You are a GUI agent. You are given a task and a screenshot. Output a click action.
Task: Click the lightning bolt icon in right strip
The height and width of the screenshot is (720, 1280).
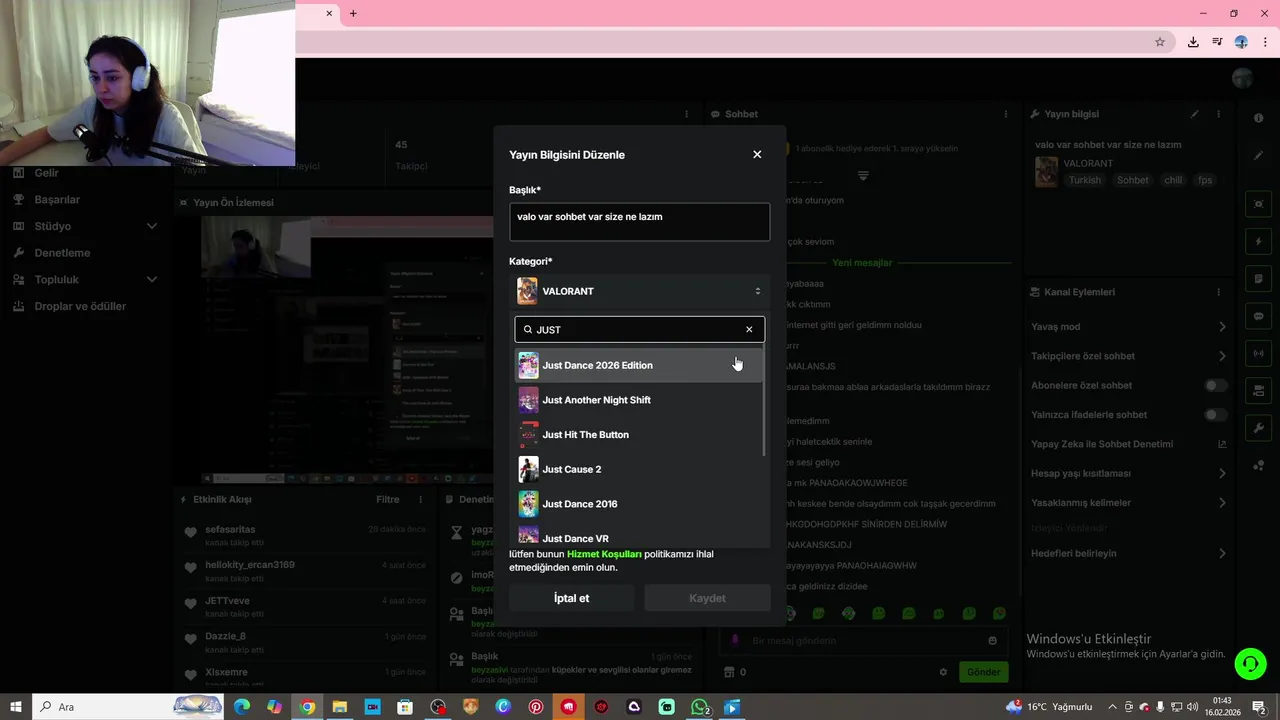pos(1258,242)
